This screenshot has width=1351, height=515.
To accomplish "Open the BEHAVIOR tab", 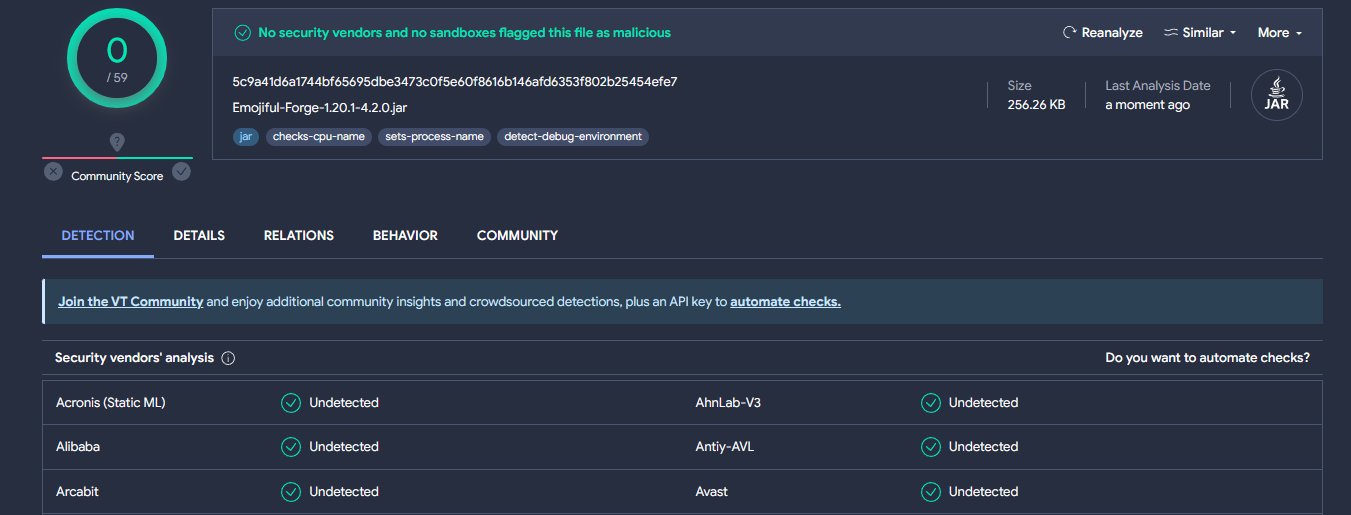I will point(405,236).
